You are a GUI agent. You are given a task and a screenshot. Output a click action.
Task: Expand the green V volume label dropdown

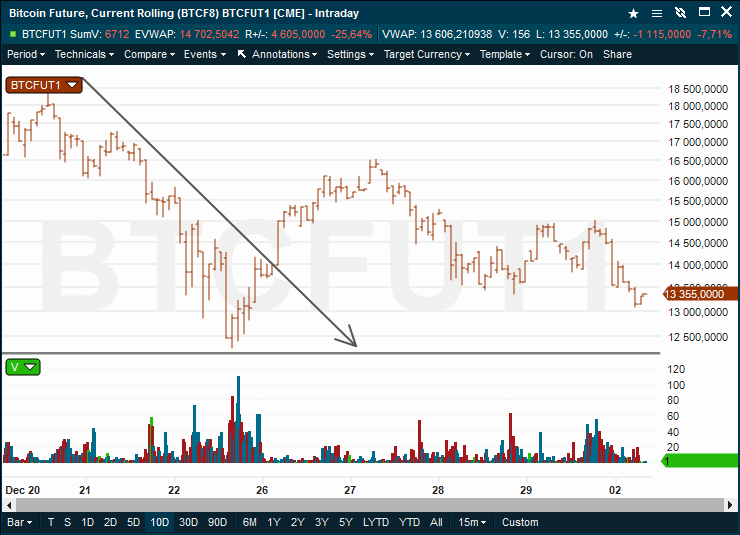point(23,367)
